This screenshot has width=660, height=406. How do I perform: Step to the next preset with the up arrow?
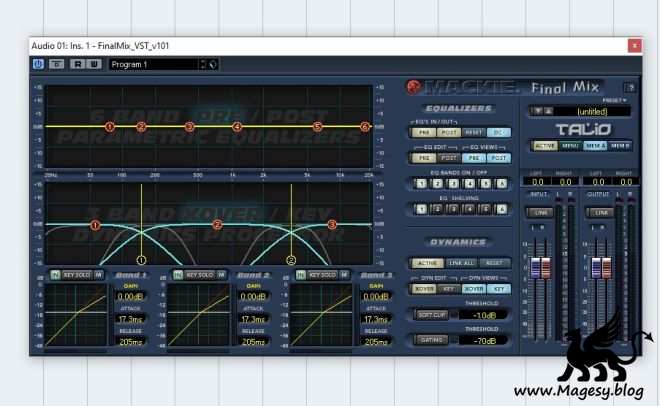tap(548, 111)
